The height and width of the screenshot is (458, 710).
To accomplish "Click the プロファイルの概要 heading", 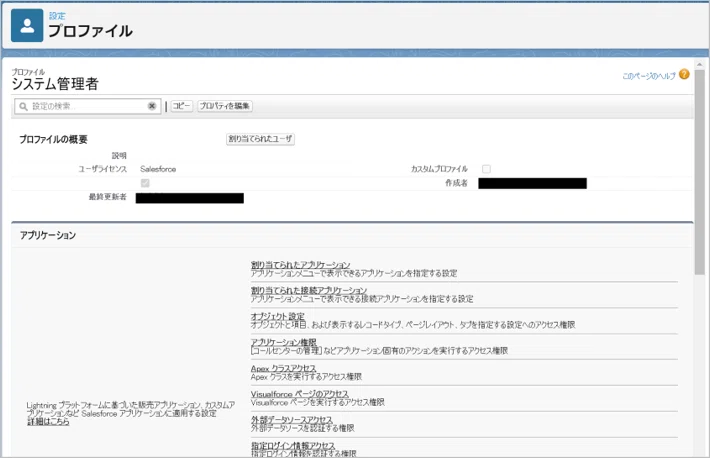I will point(53,140).
